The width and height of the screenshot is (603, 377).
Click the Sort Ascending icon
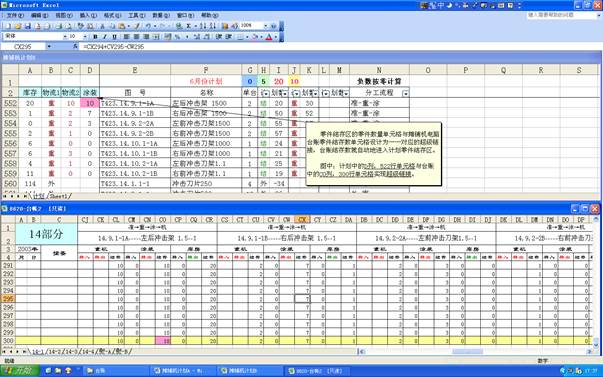[203, 26]
